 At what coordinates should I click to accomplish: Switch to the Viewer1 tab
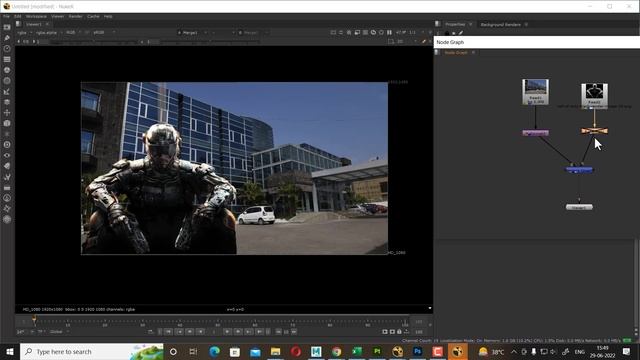pyautogui.click(x=34, y=24)
